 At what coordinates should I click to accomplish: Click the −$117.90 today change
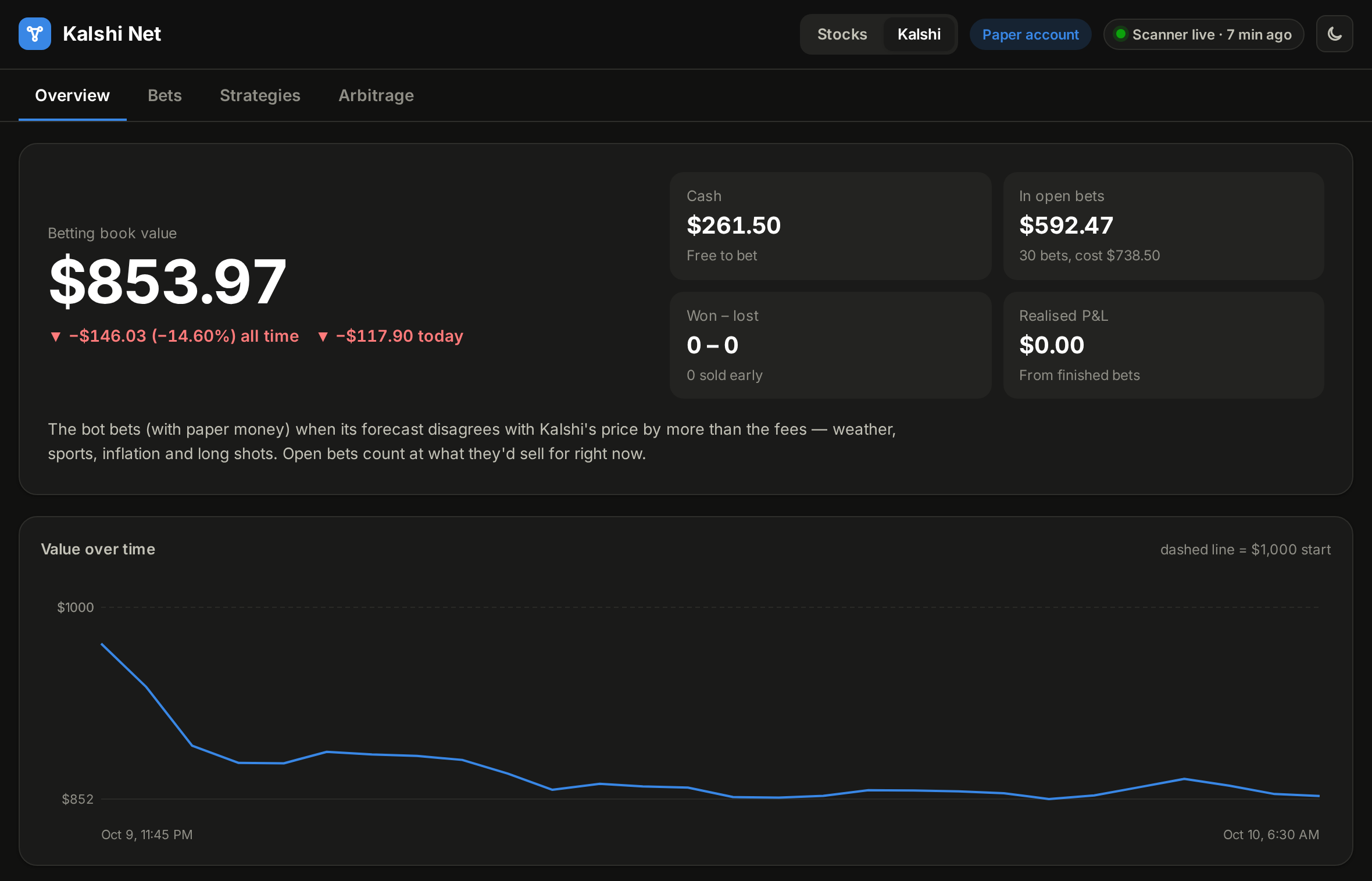click(391, 336)
